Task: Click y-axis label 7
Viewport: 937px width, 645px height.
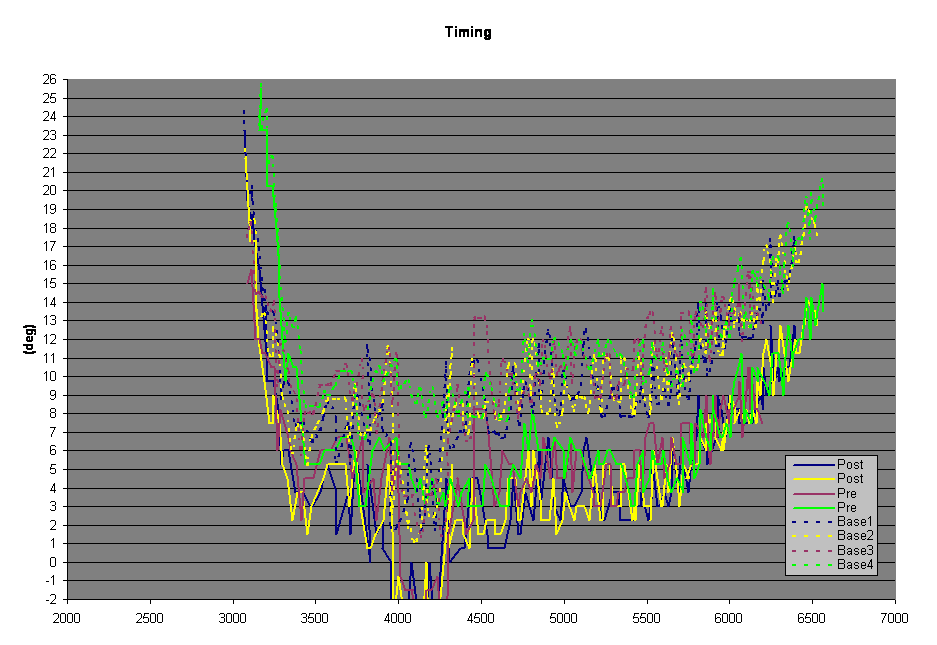Action: 53,432
